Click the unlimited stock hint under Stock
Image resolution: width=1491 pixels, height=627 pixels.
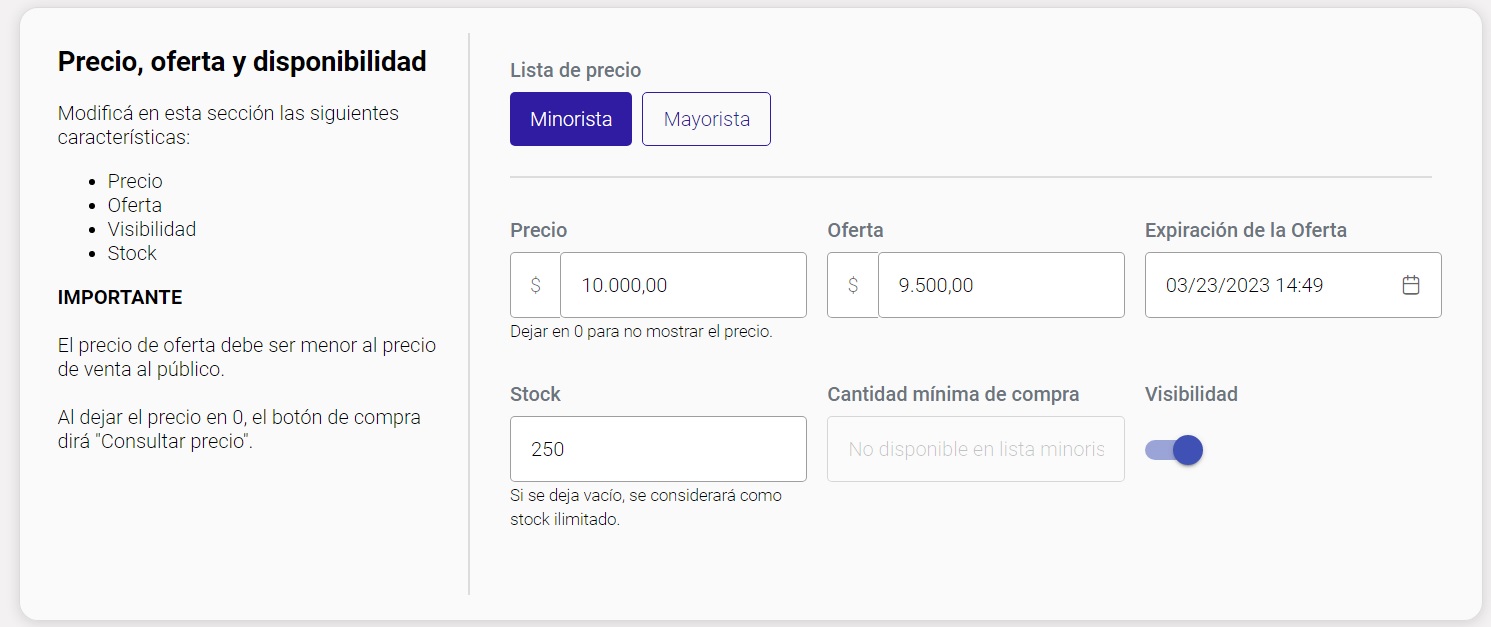[x=646, y=507]
